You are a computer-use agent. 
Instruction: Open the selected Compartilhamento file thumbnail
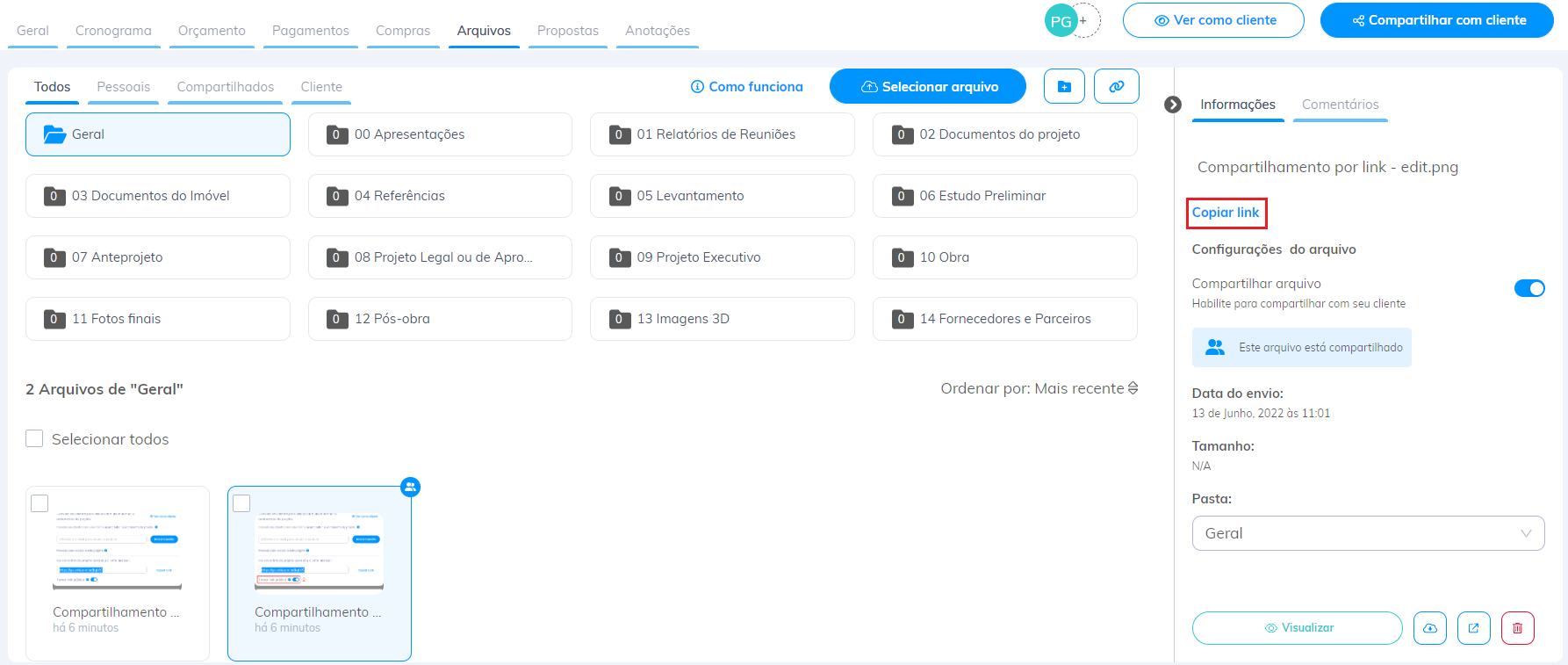320,573
